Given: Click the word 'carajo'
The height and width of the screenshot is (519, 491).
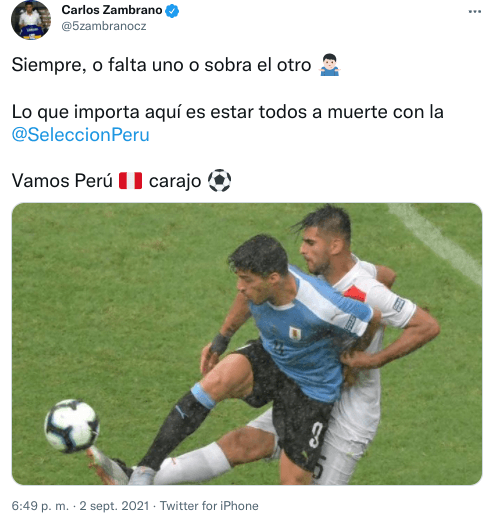Looking at the screenshot, I should (x=175, y=181).
